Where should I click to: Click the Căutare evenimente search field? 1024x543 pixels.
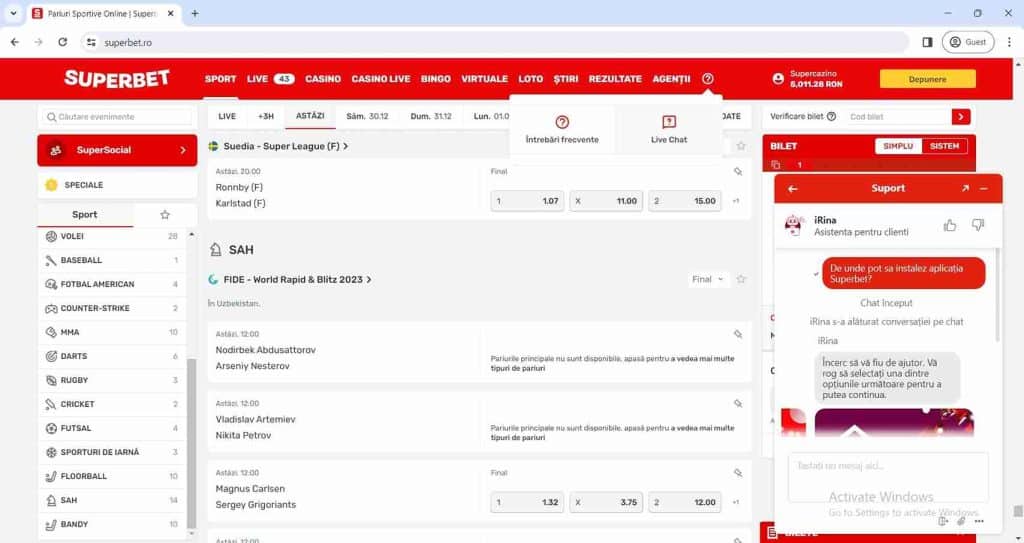pos(118,117)
